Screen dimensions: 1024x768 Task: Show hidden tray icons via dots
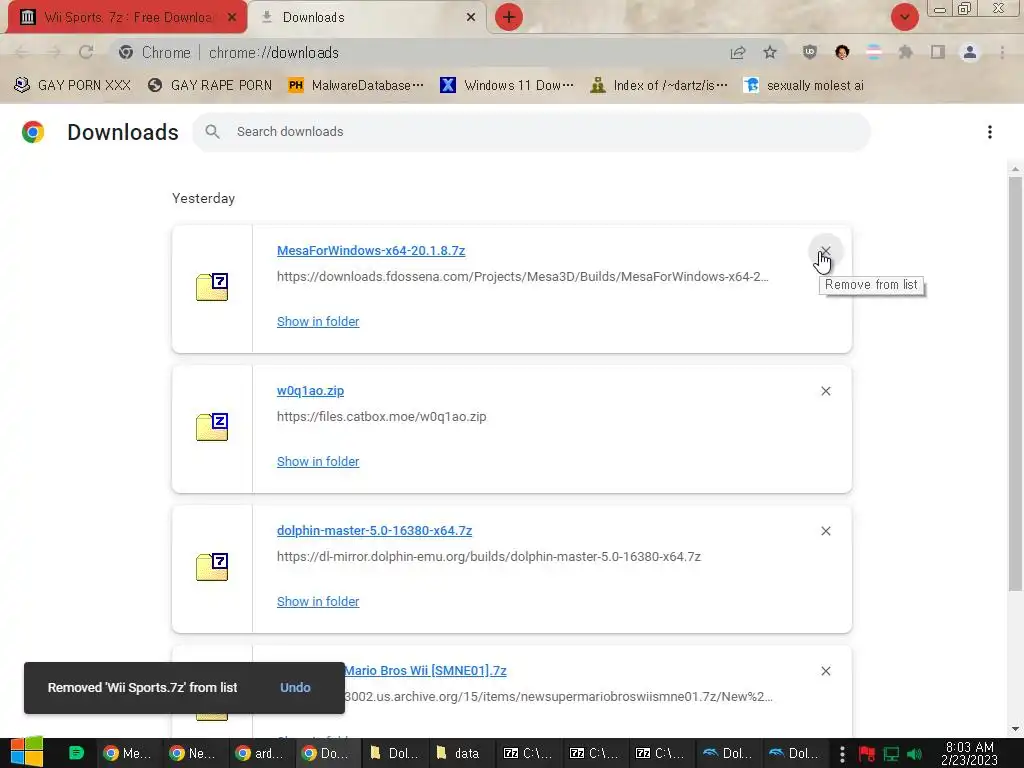[x=842, y=753]
